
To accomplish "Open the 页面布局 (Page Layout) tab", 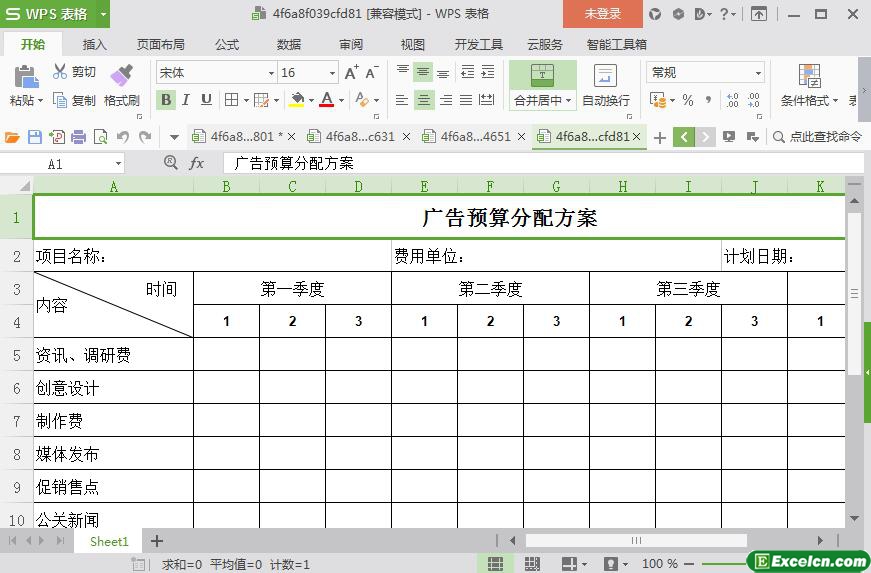I will tap(161, 44).
